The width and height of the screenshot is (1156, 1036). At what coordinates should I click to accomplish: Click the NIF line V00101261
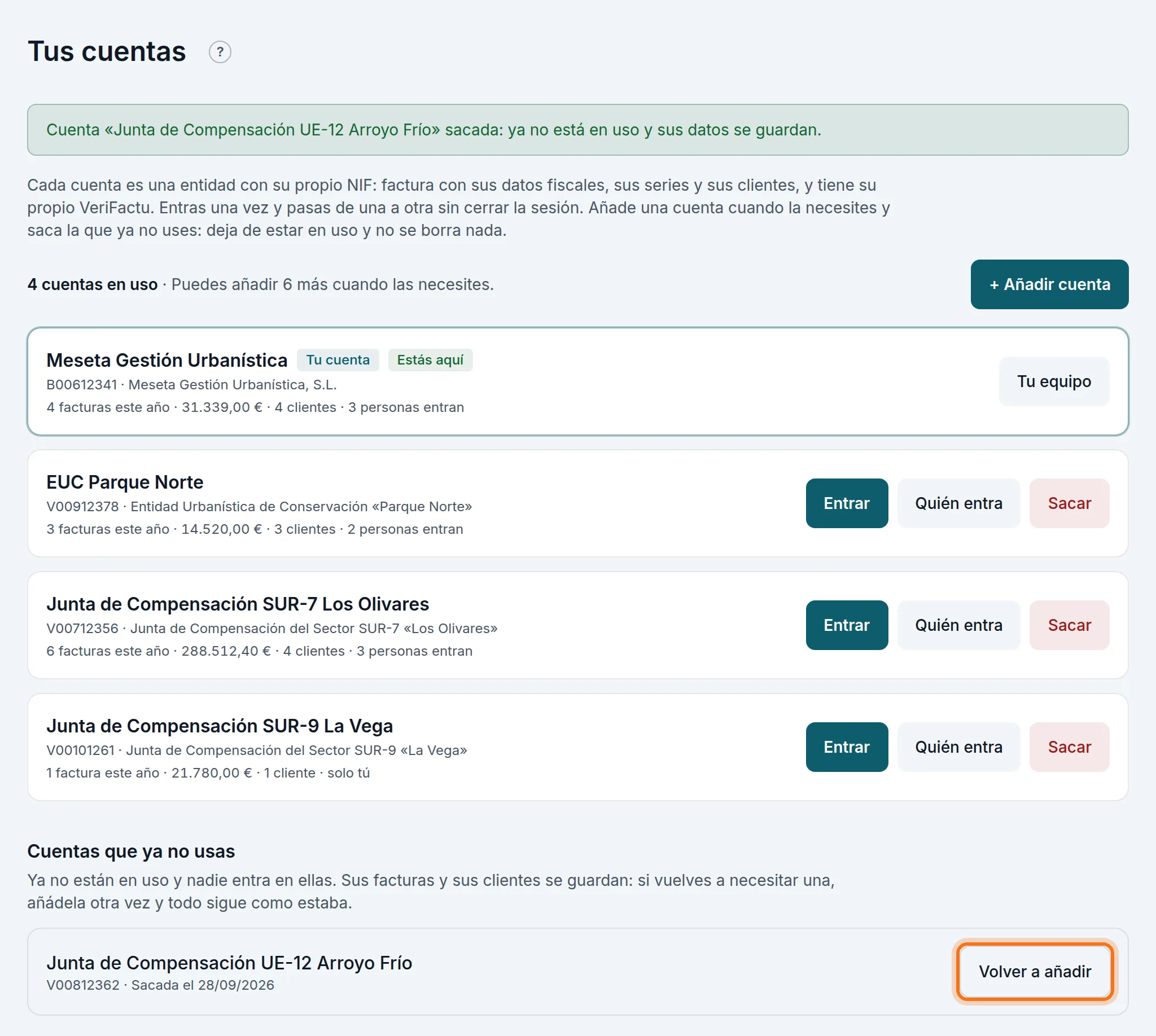(256, 750)
